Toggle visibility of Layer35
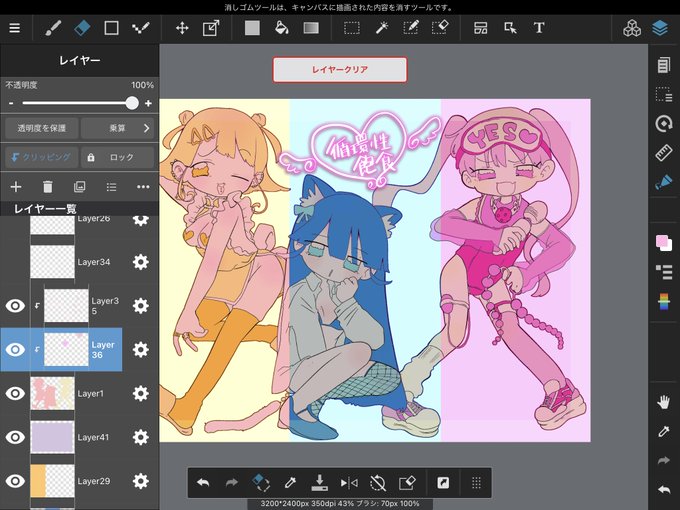Screen dimensions: 680x510 [15, 306]
